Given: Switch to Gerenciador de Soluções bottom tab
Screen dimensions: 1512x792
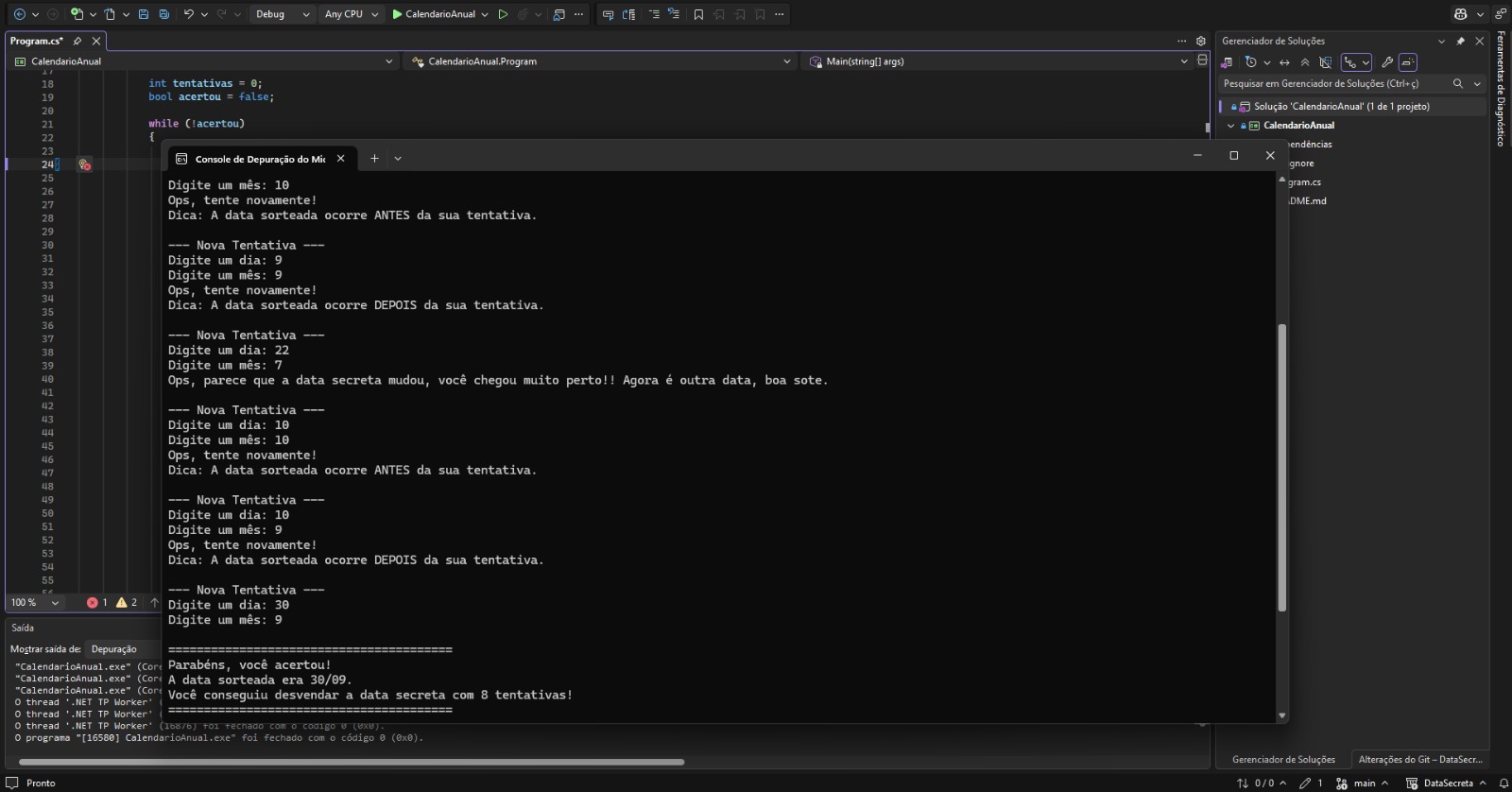Looking at the screenshot, I should click(1283, 759).
